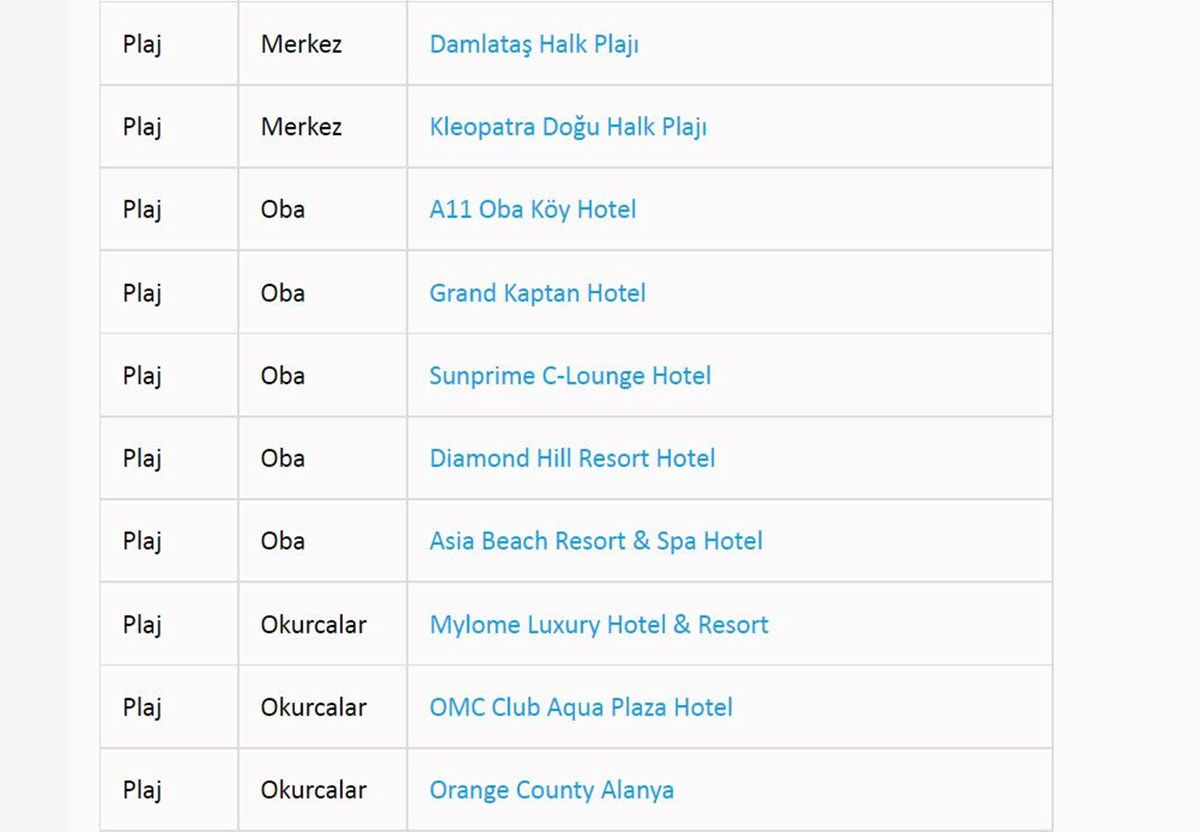Open Grand Kaptan Hotel link
This screenshot has width=1200, height=832.
tap(537, 293)
